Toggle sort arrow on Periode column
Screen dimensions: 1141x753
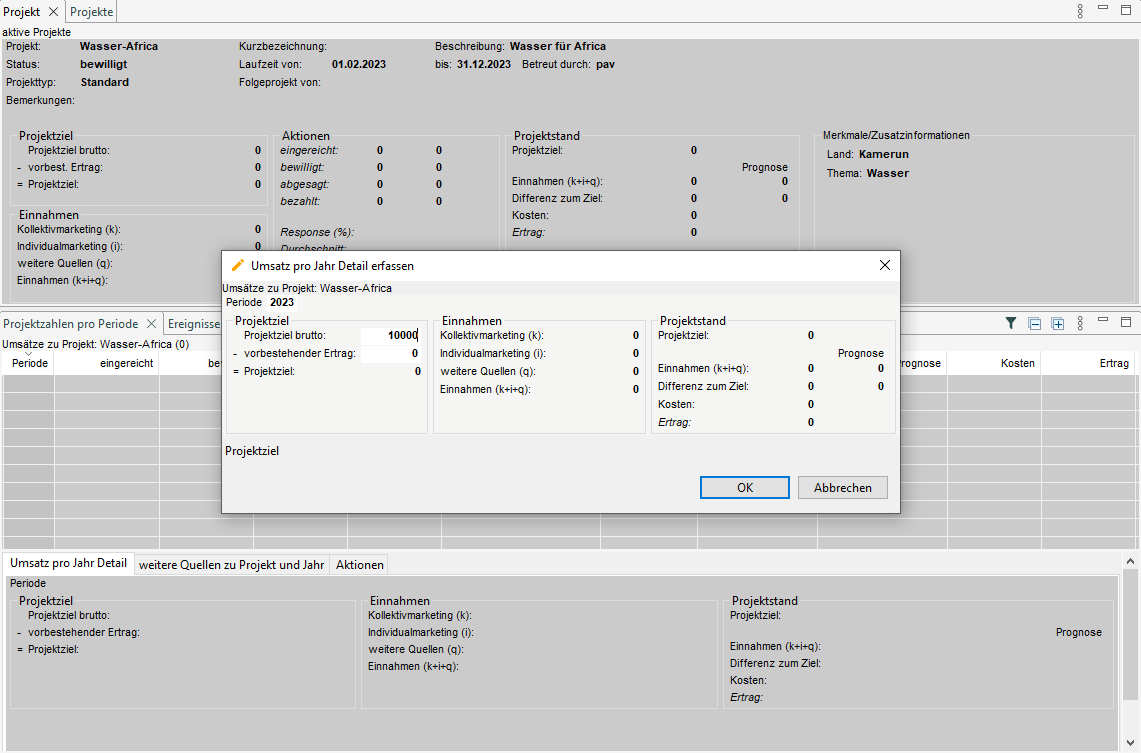tap(29, 355)
